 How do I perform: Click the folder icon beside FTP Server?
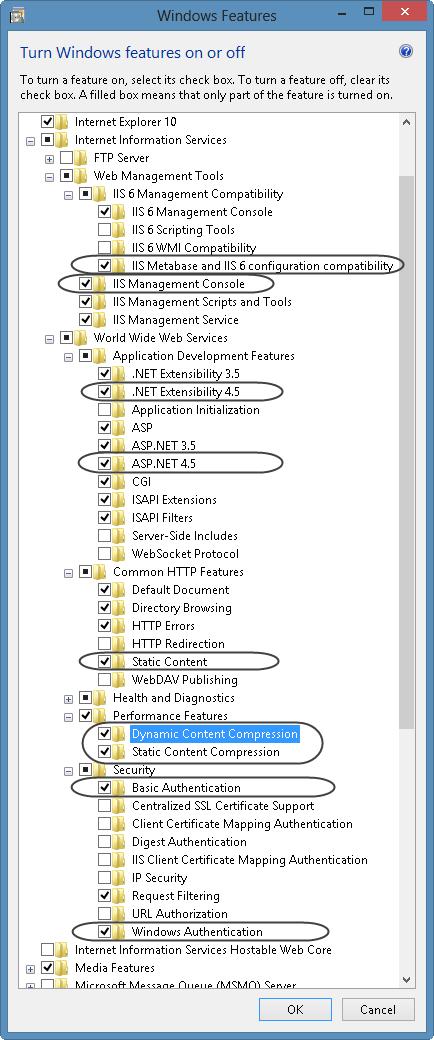tap(82, 158)
